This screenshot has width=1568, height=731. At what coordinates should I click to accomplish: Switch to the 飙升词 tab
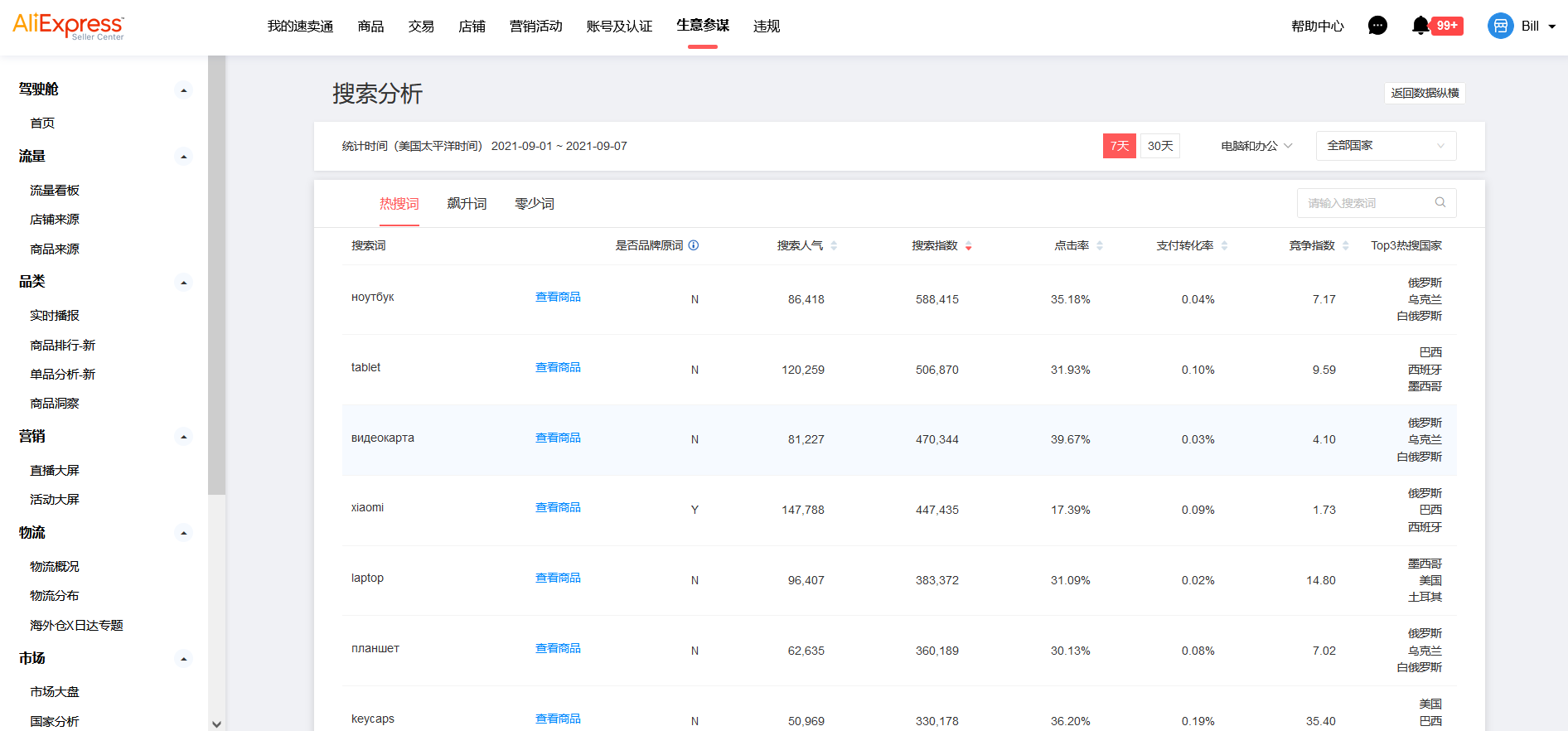467,204
